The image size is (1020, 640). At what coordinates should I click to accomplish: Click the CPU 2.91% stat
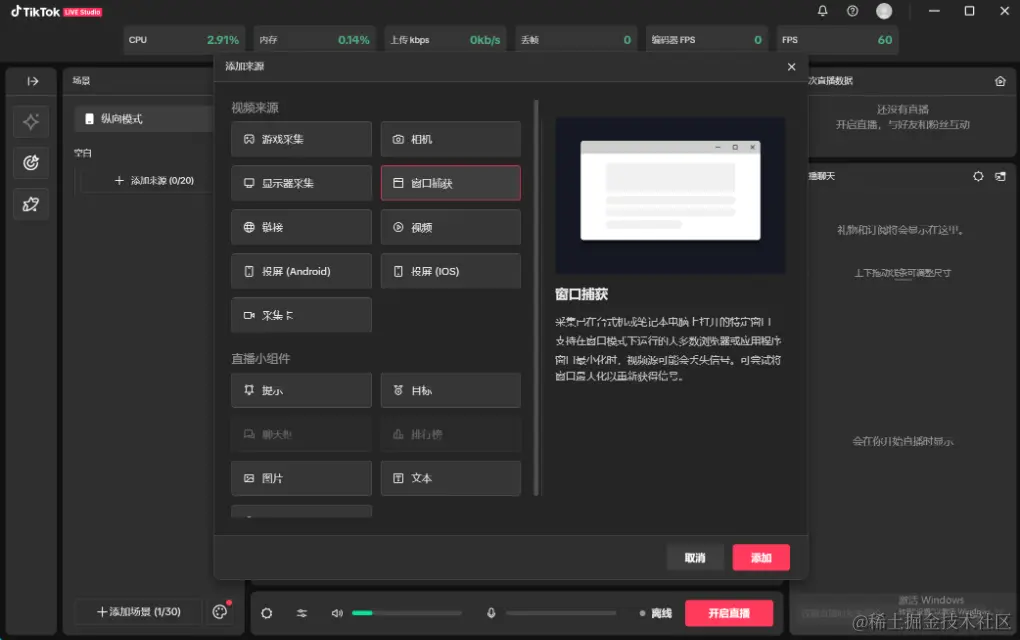[183, 40]
